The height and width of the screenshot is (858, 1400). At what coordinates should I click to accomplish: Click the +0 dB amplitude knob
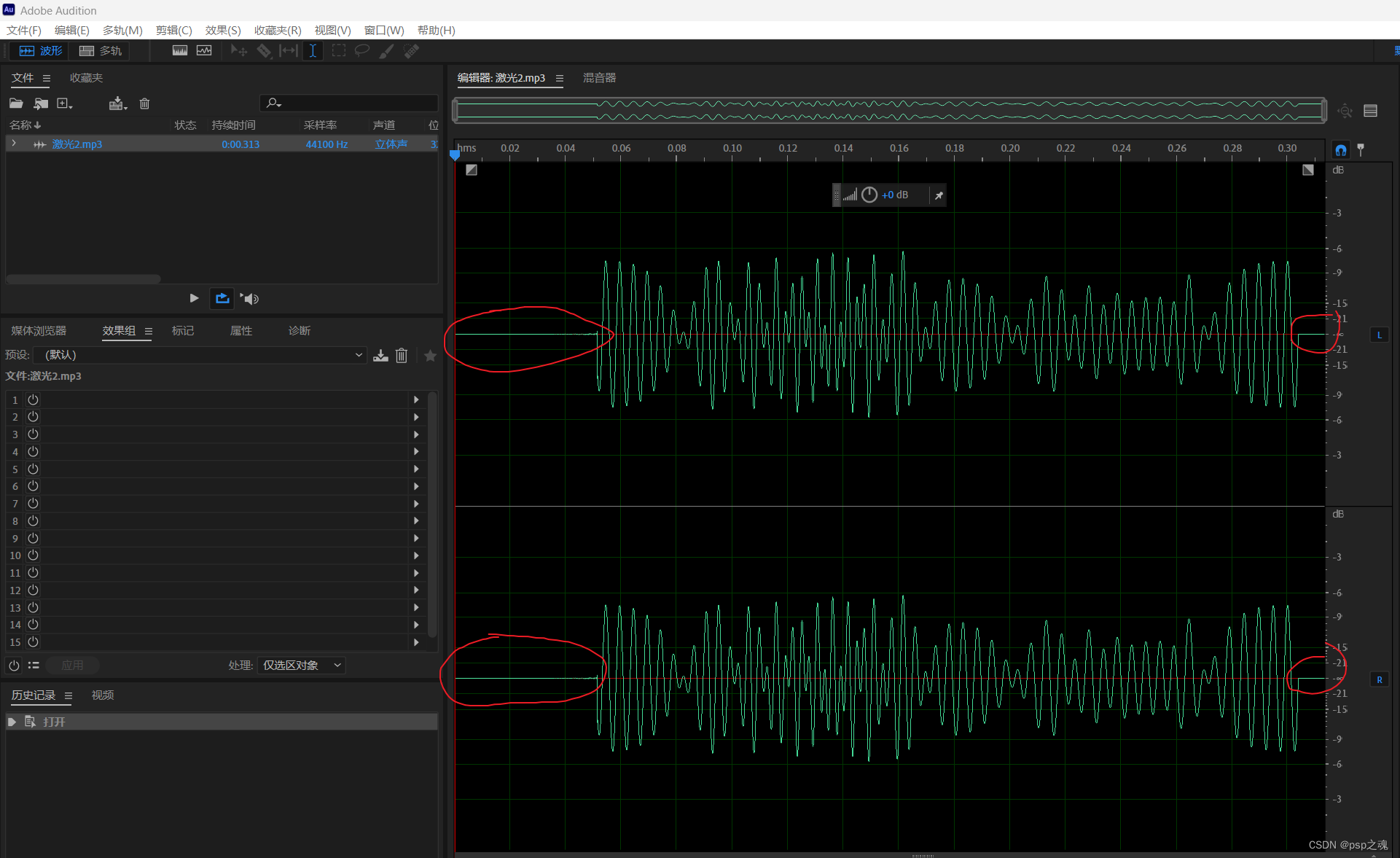point(869,195)
